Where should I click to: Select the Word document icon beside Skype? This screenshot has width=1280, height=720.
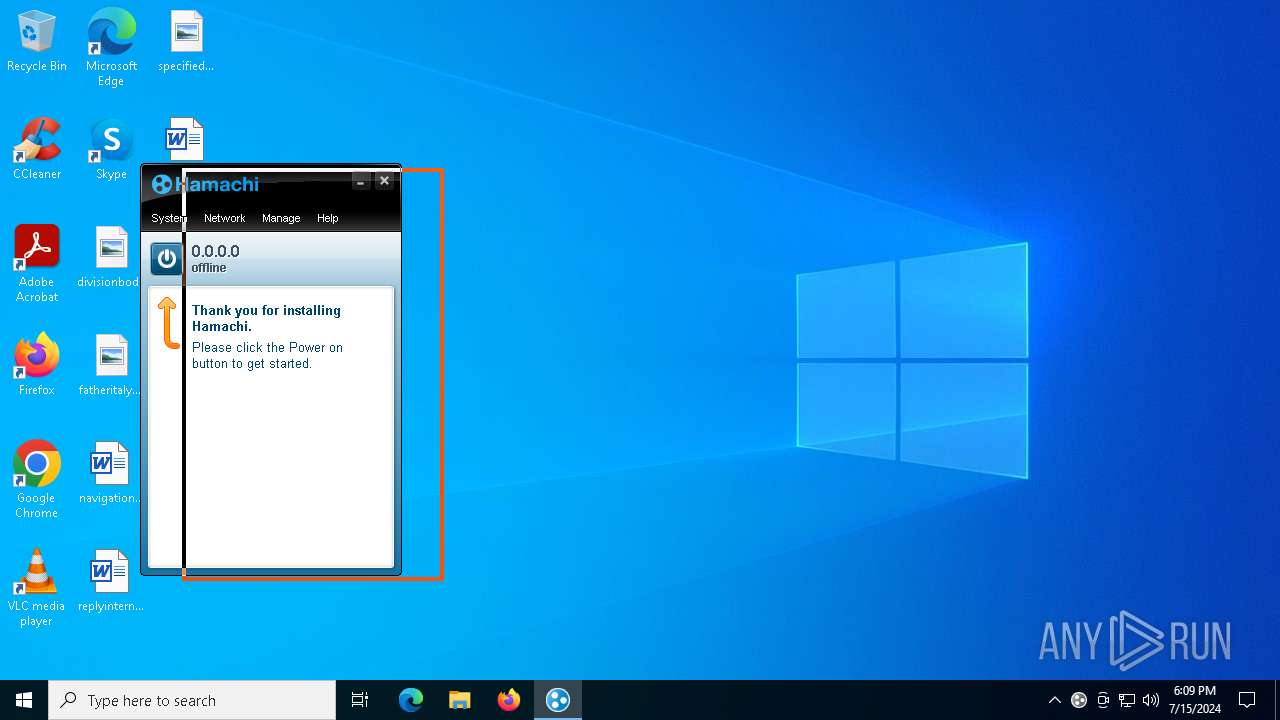tap(185, 139)
